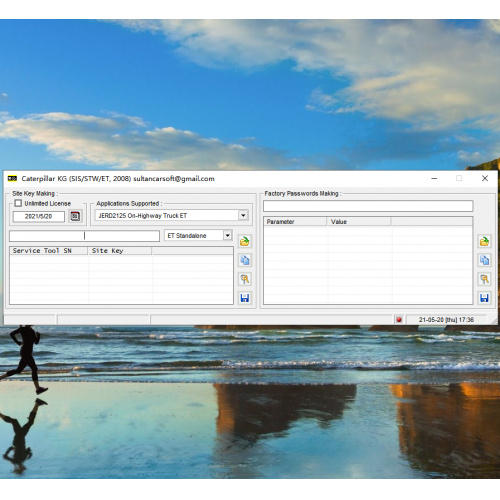Click the Factory Passwords input field
This screenshot has height=500, width=500.
[368, 206]
